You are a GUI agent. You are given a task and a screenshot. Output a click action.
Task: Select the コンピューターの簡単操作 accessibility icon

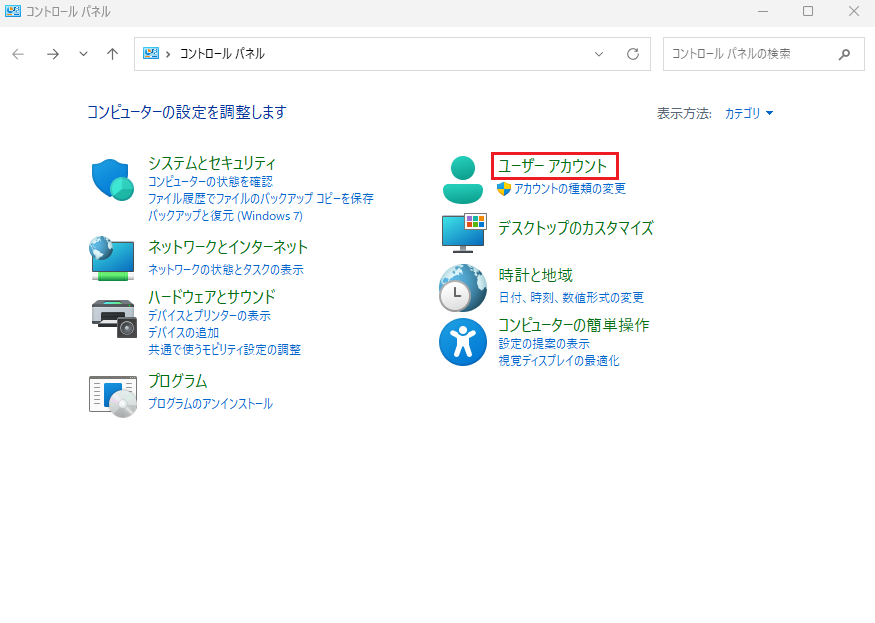point(462,341)
